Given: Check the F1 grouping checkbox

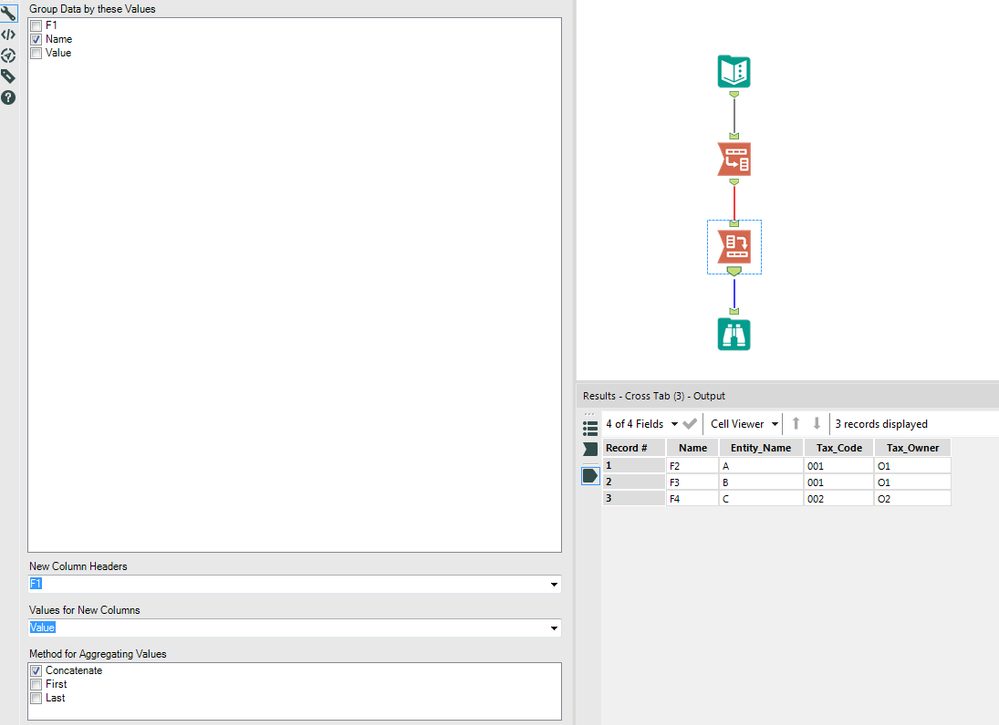Looking at the screenshot, I should (x=37, y=25).
